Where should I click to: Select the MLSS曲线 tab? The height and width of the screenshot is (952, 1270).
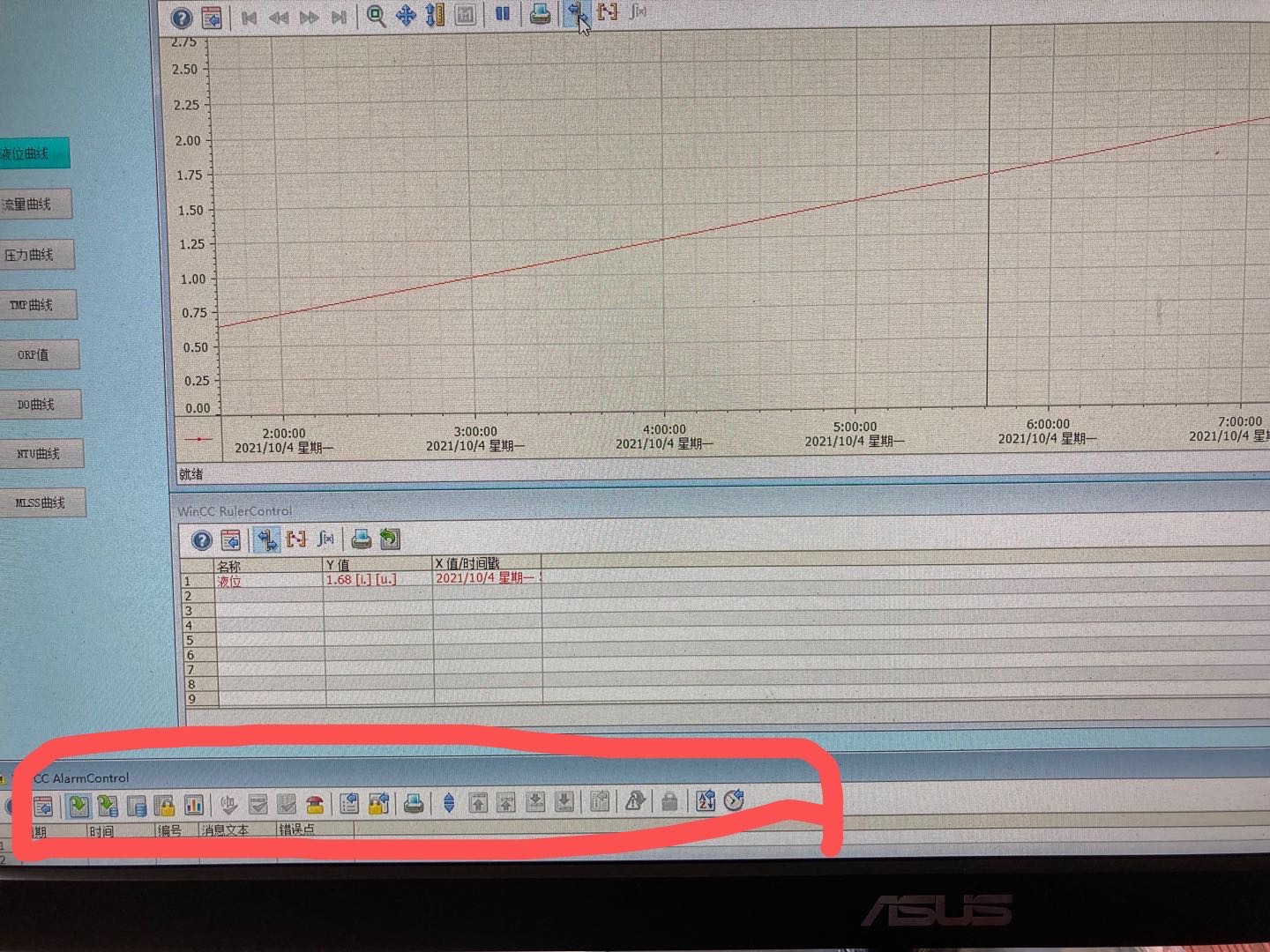42,502
